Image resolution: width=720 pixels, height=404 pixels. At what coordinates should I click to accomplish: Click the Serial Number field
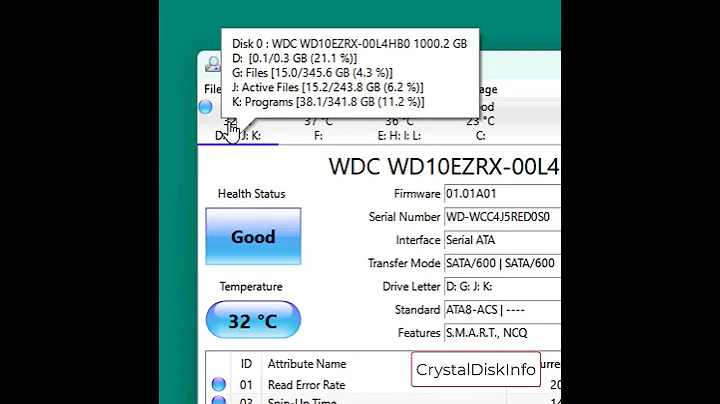pos(502,217)
